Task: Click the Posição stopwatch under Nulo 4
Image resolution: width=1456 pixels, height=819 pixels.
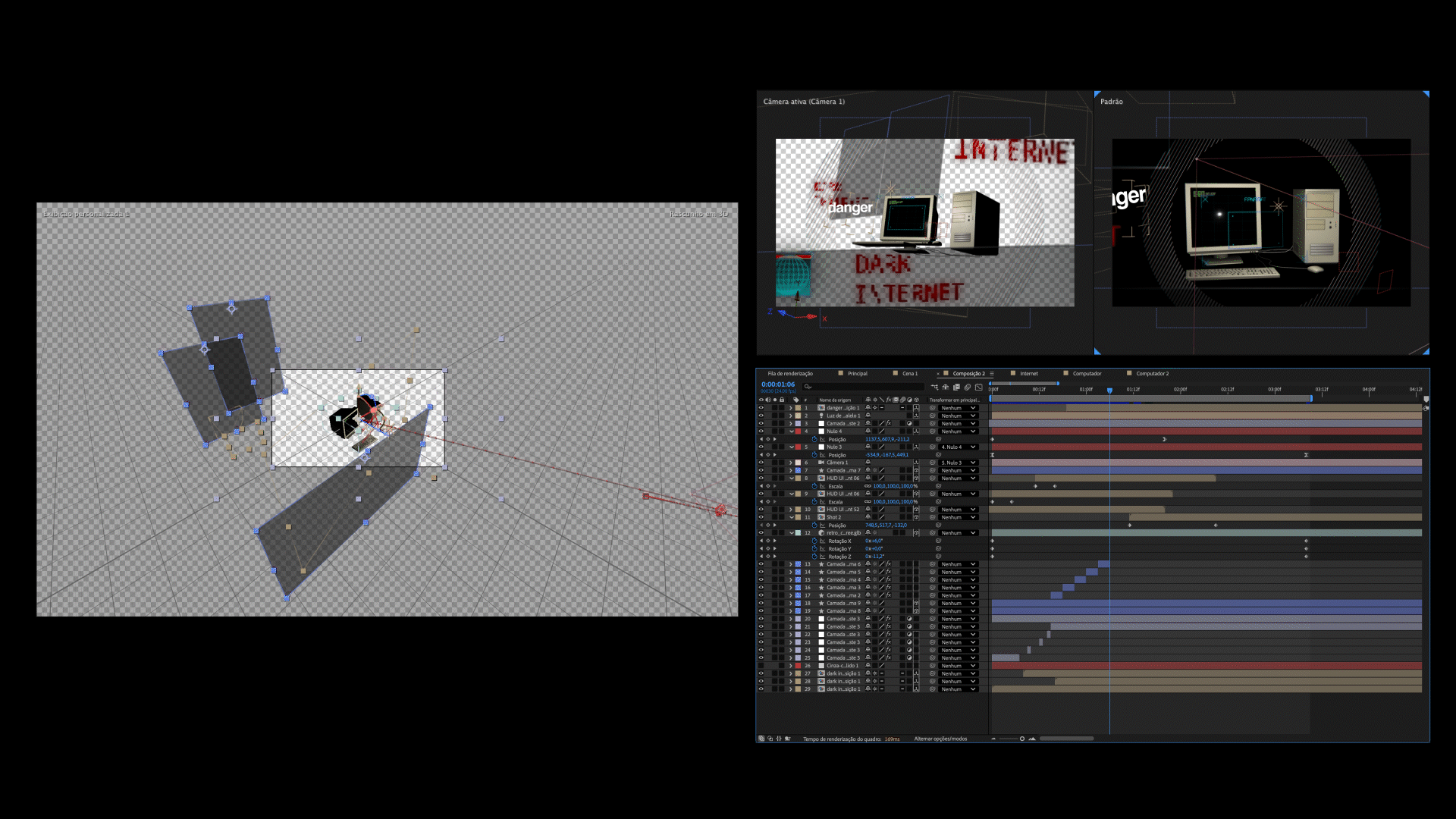Action: coord(814,439)
